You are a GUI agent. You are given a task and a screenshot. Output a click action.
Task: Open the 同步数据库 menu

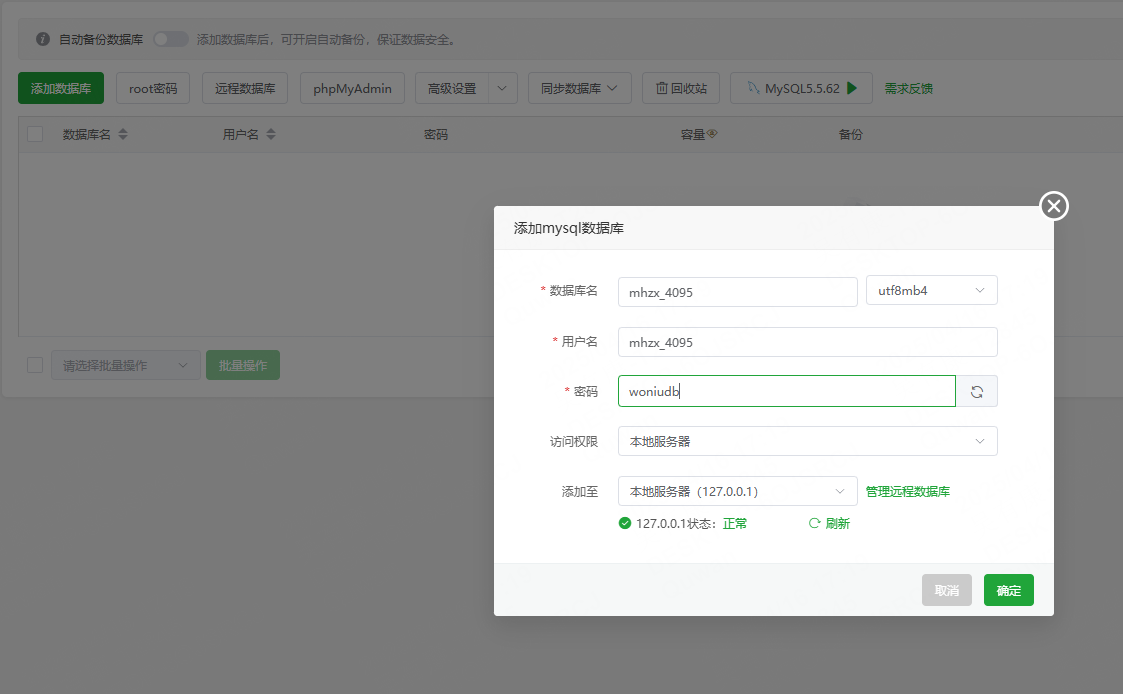pos(579,88)
